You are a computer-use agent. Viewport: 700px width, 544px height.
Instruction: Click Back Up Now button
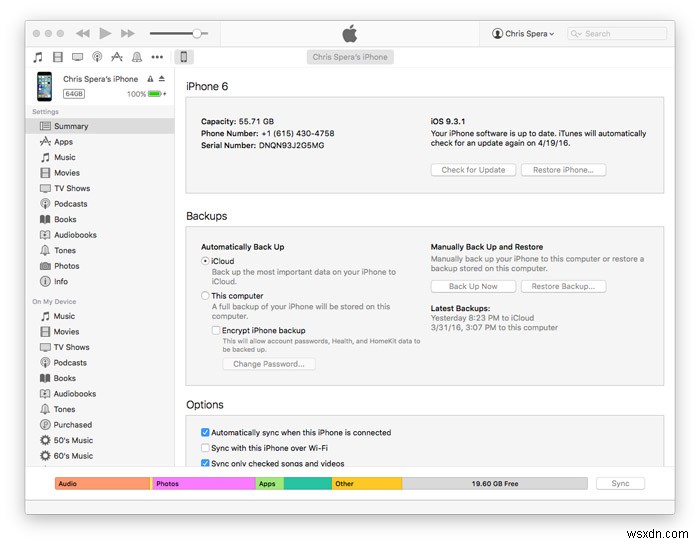click(x=473, y=287)
